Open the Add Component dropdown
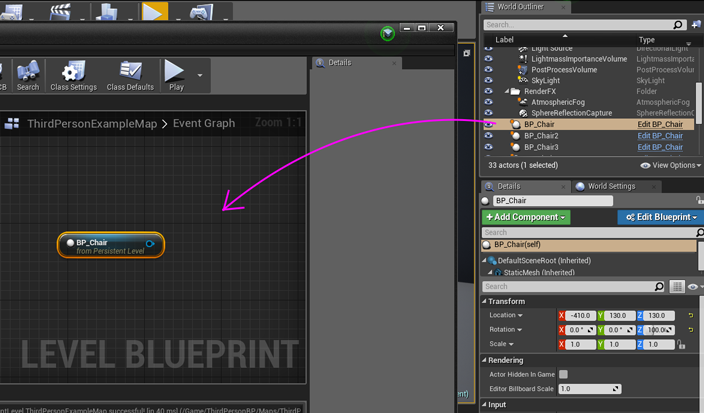Image resolution: width=704 pixels, height=413 pixels. click(x=526, y=217)
